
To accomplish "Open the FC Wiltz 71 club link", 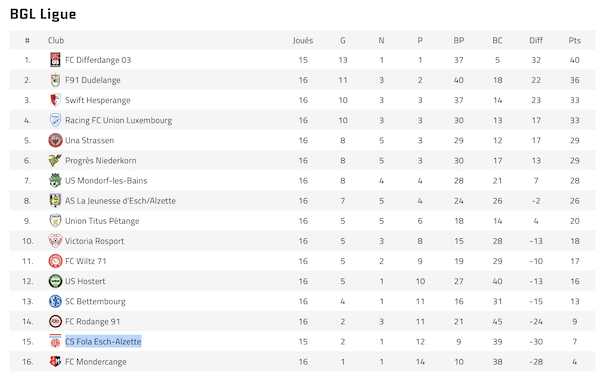I will [x=86, y=261].
